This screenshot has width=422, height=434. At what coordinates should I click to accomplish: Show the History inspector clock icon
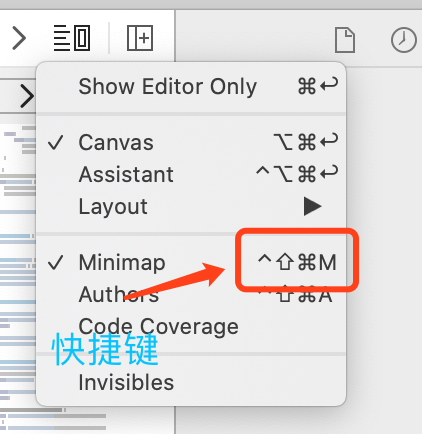[404, 40]
